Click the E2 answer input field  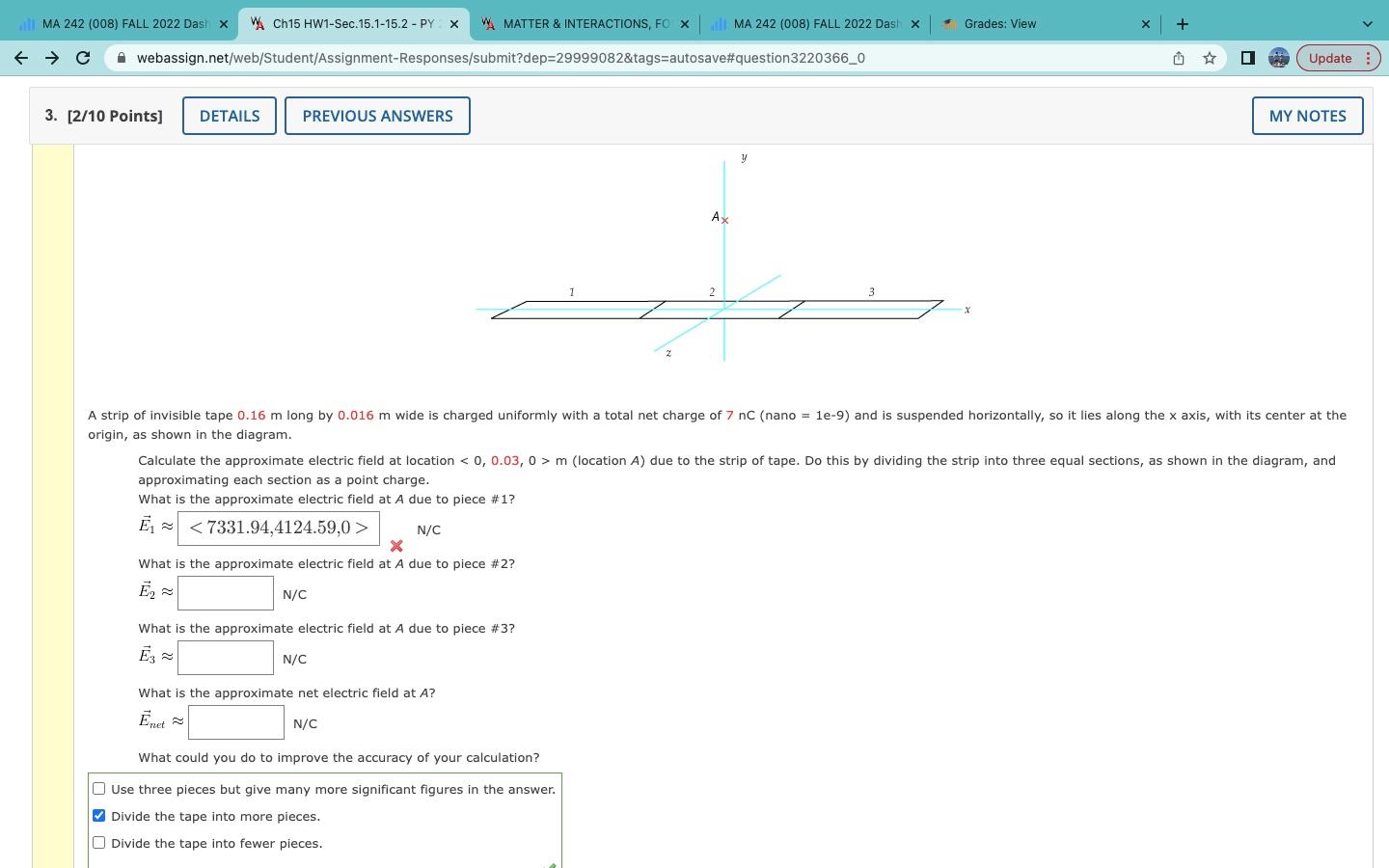click(x=225, y=592)
